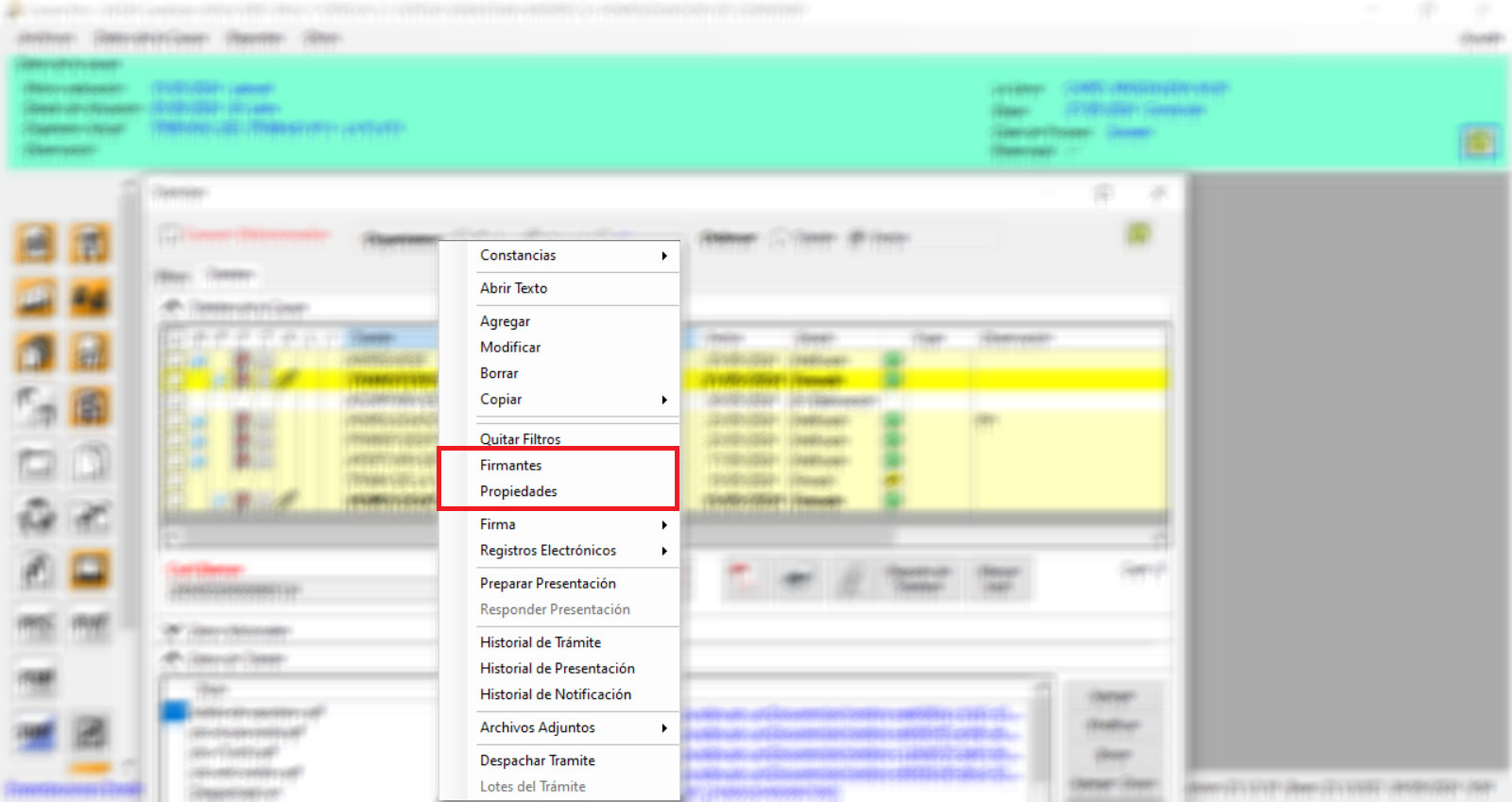
Task: Click the Modificar menu option
Action: coord(510,348)
